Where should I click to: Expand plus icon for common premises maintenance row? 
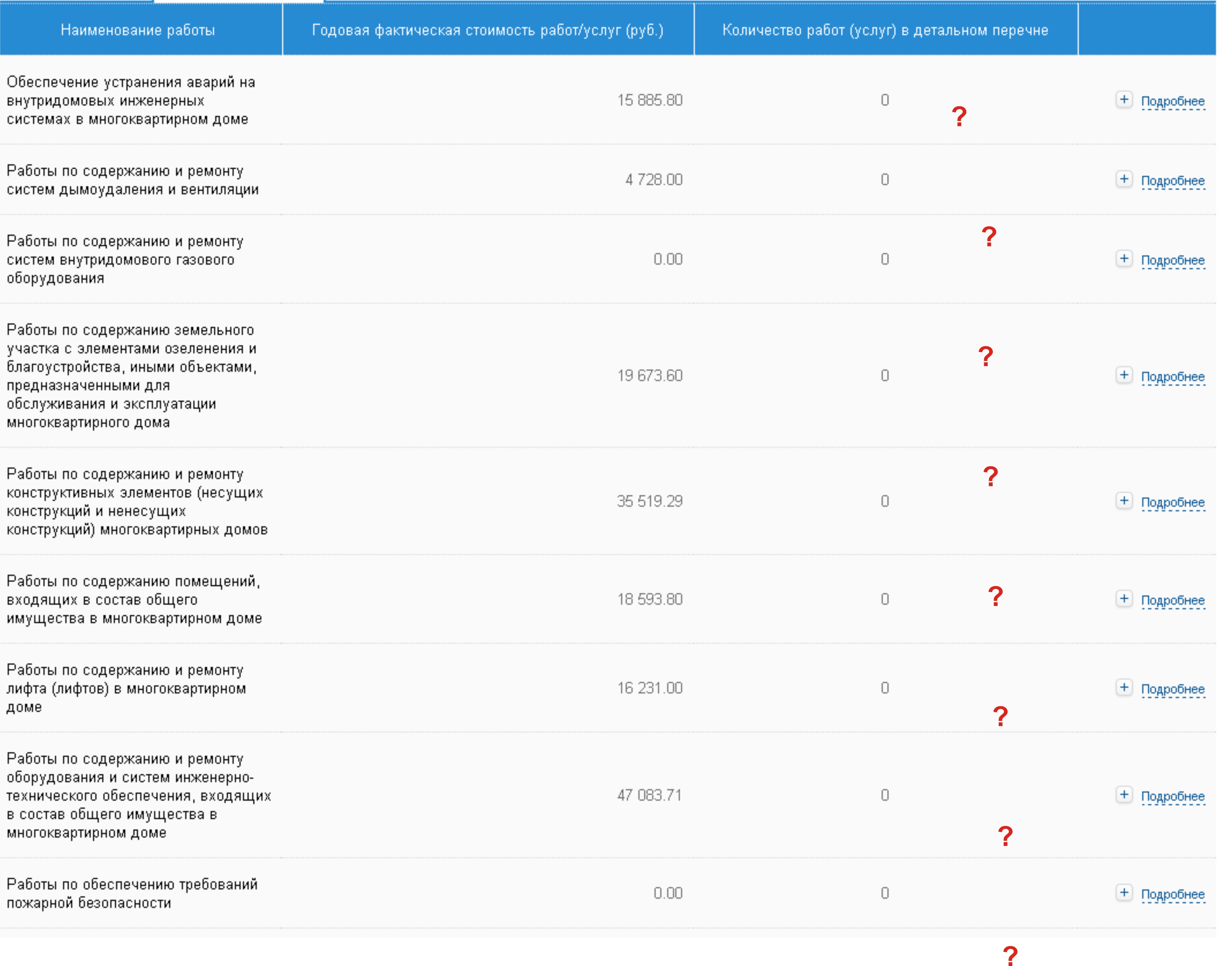pos(1124,598)
